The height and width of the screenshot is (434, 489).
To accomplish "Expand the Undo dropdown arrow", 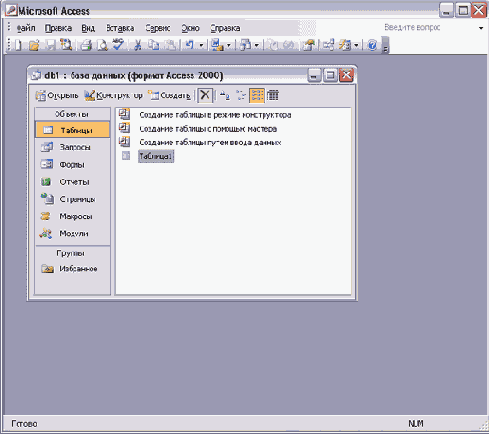I will (x=201, y=45).
